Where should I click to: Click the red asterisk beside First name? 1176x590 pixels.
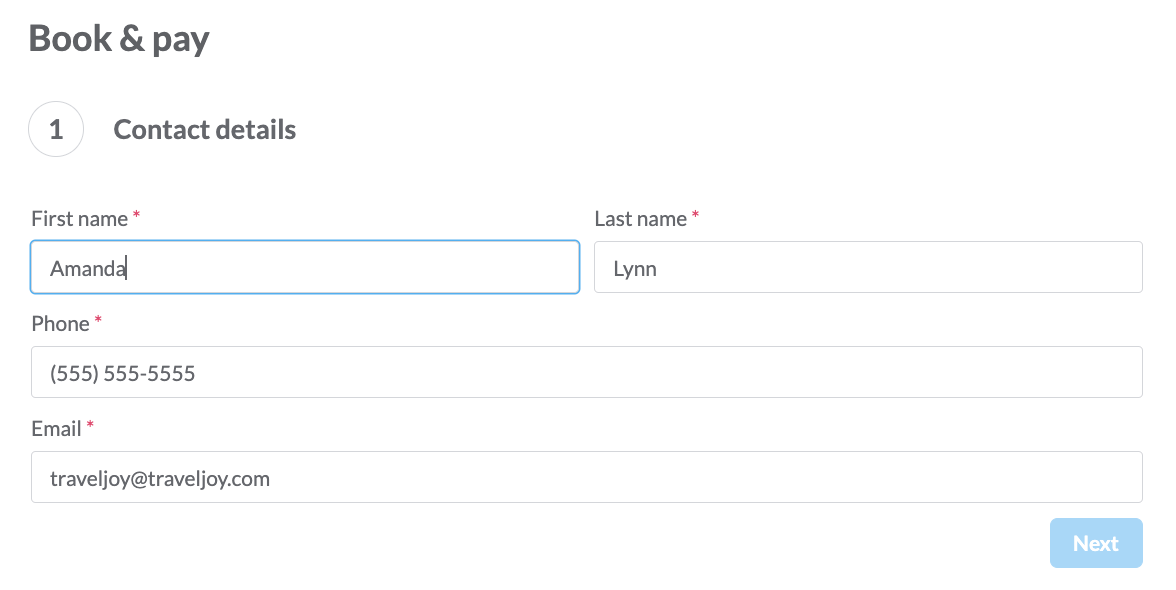pyautogui.click(x=136, y=216)
